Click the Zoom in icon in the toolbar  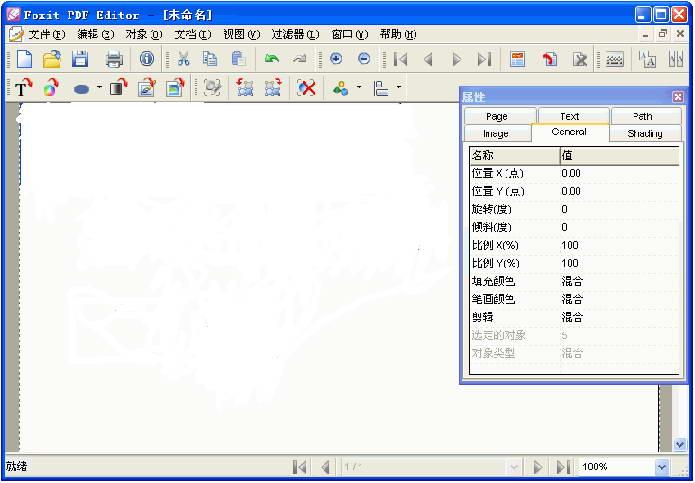click(336, 59)
